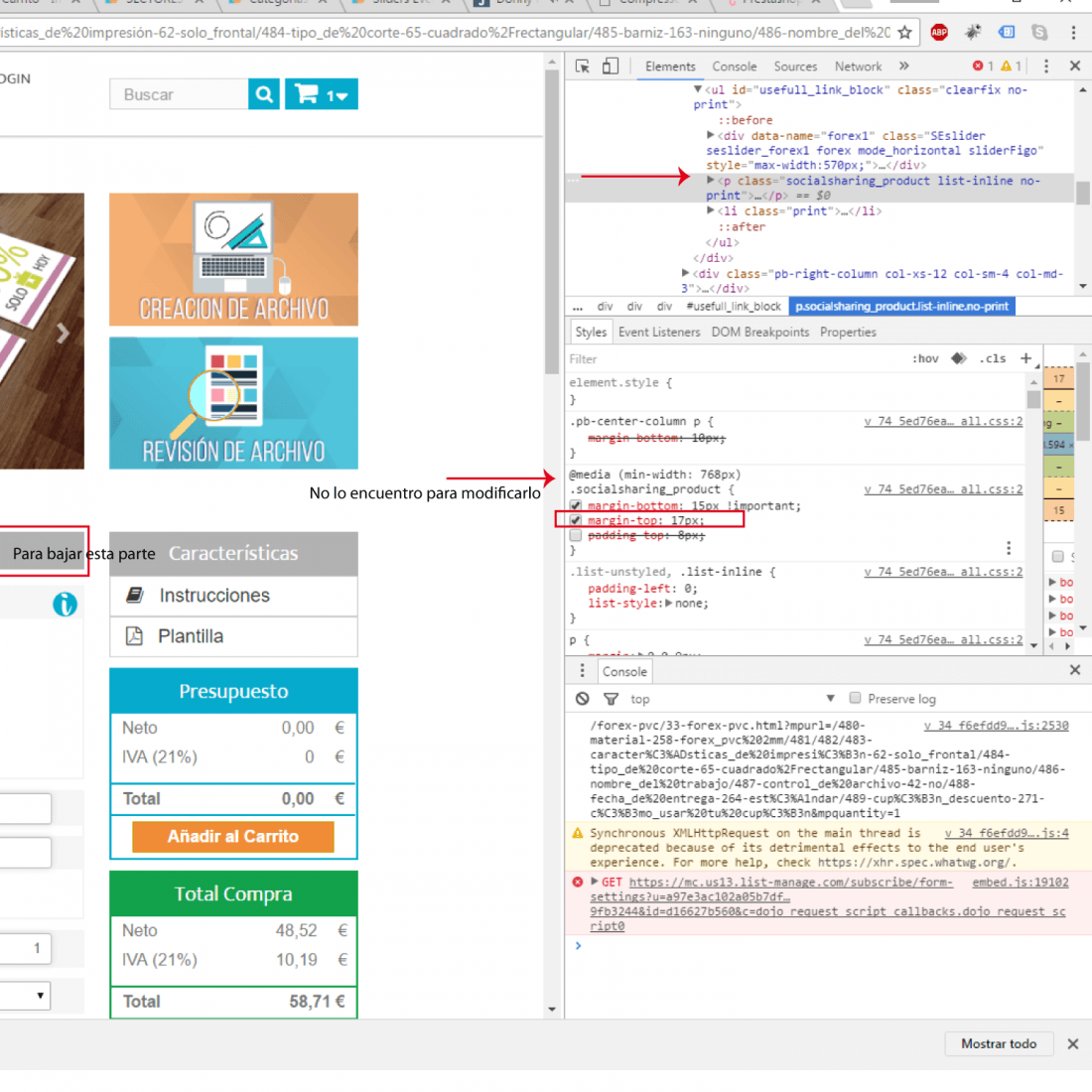Viewport: 1092px width, 1092px height.
Task: Click the Elements panel vertical scrollbar thumb
Action: point(1081,193)
